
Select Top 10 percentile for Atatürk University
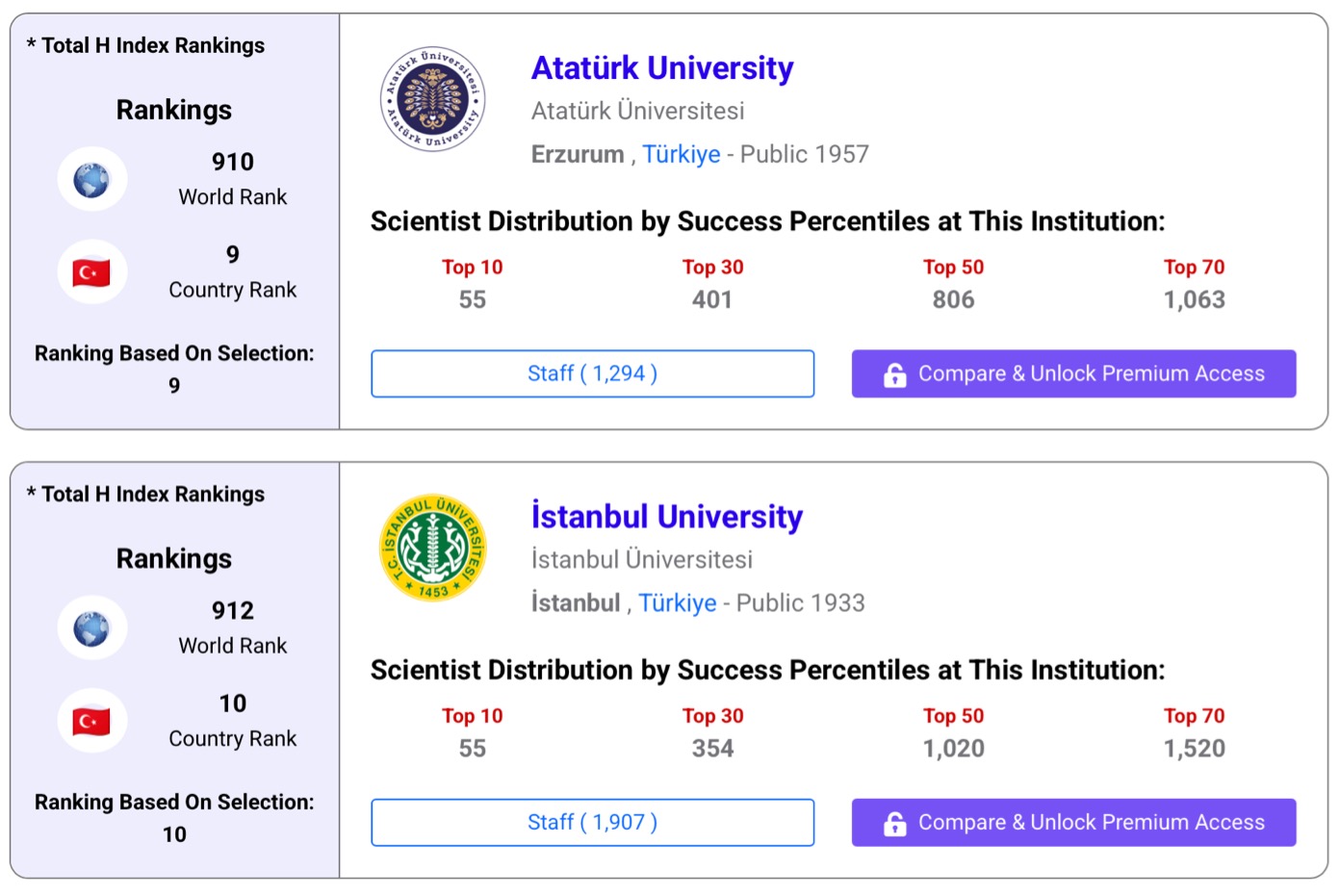[472, 268]
